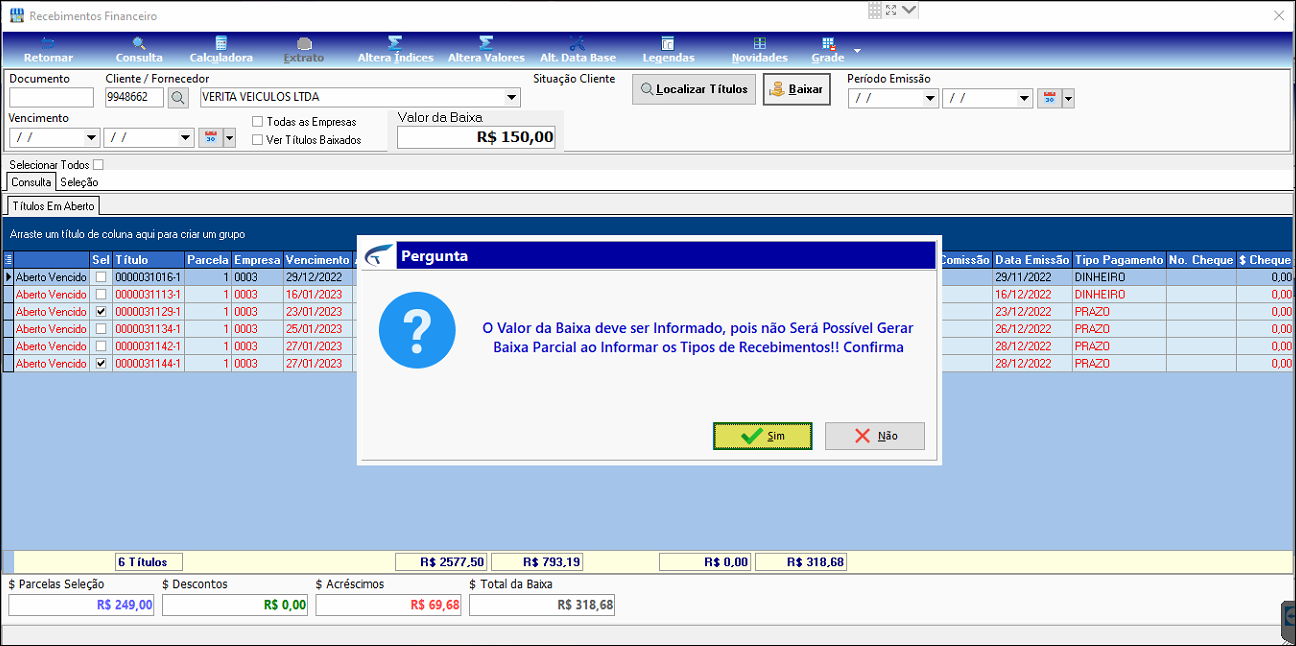The image size is (1296, 646).
Task: Click the Alt. Data Base tools icon
Action: click(x=577, y=44)
